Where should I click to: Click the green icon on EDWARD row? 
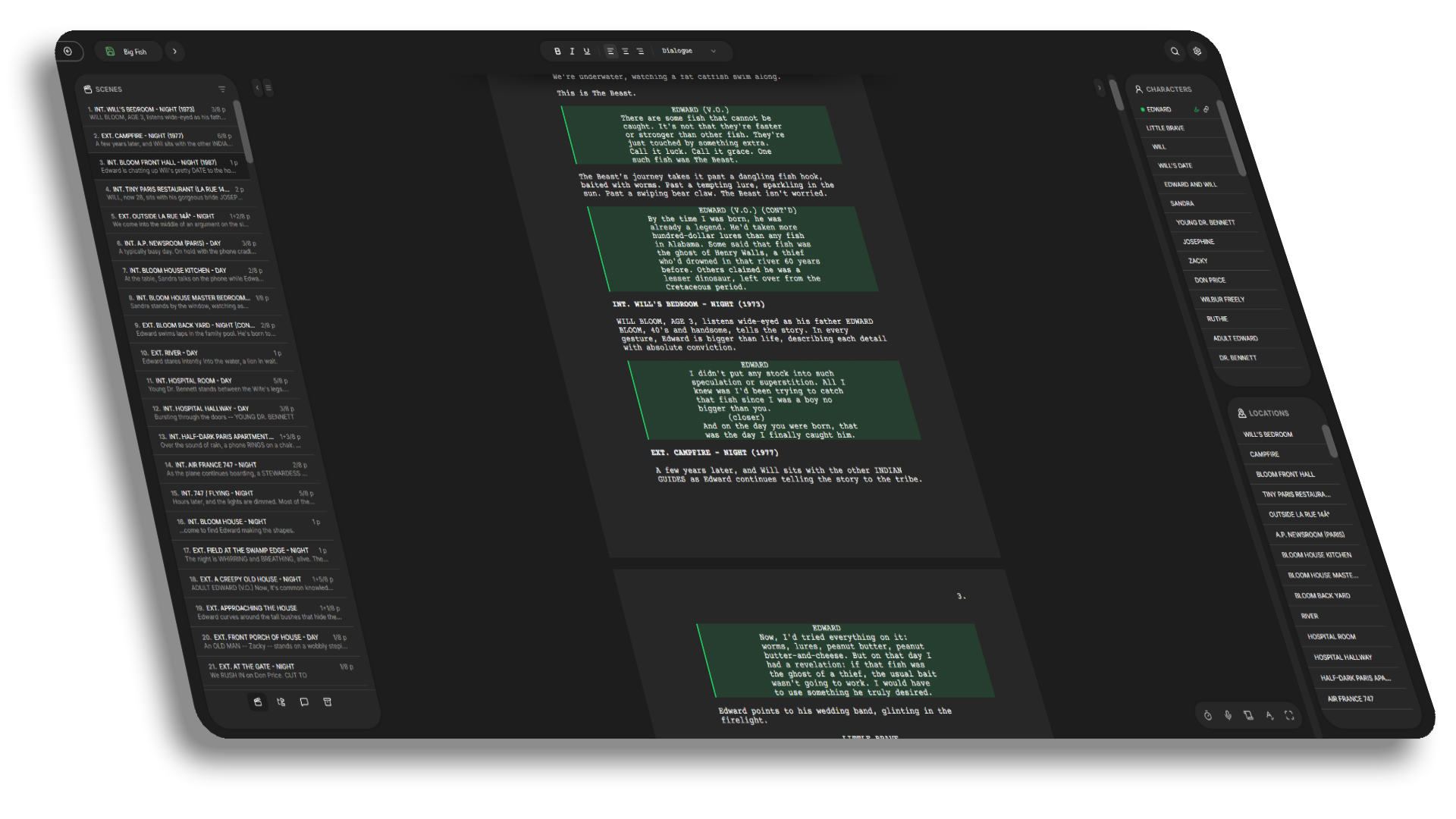pyautogui.click(x=1196, y=110)
